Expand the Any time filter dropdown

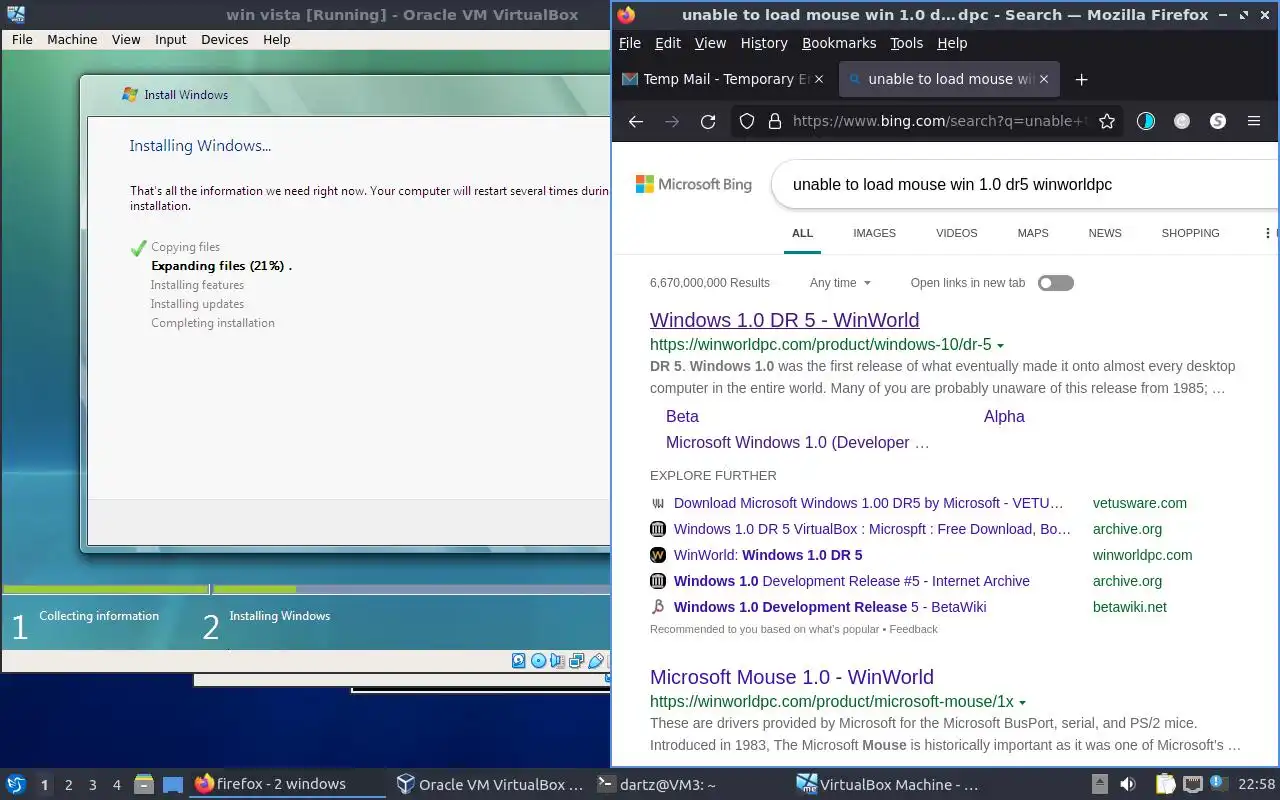[840, 283]
